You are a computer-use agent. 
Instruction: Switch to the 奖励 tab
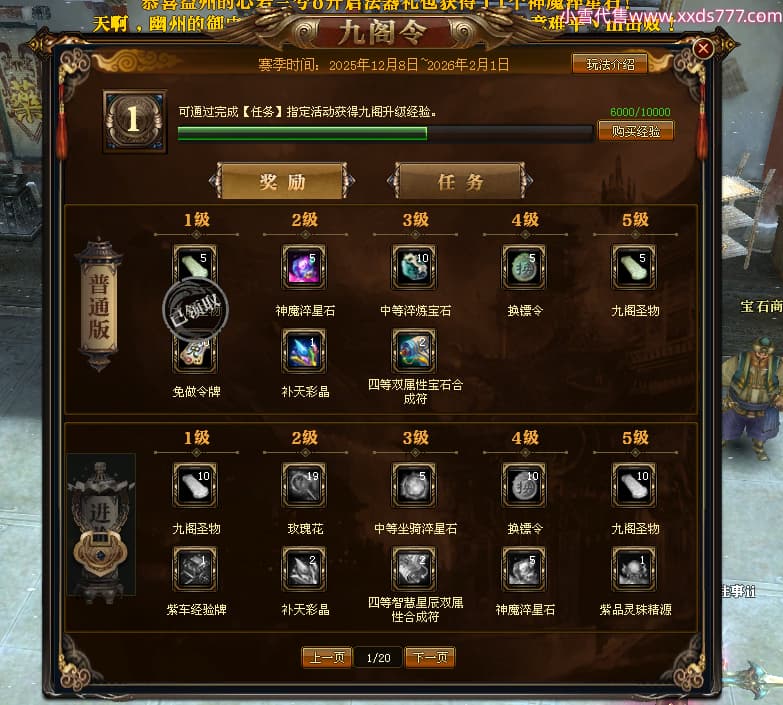tap(282, 181)
